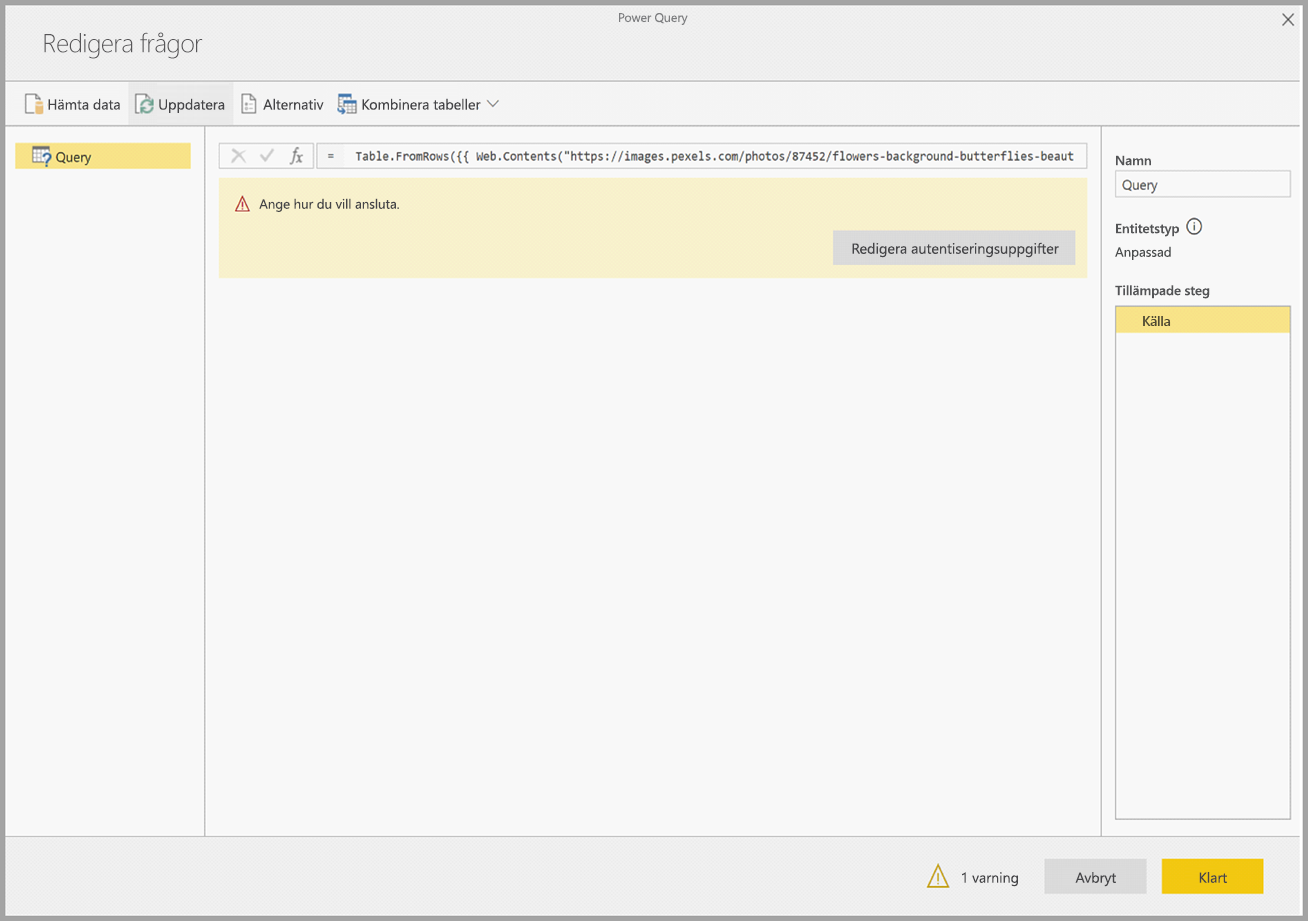This screenshot has height=921, width=1308.
Task: Click the '1 varning' text
Action: click(990, 877)
